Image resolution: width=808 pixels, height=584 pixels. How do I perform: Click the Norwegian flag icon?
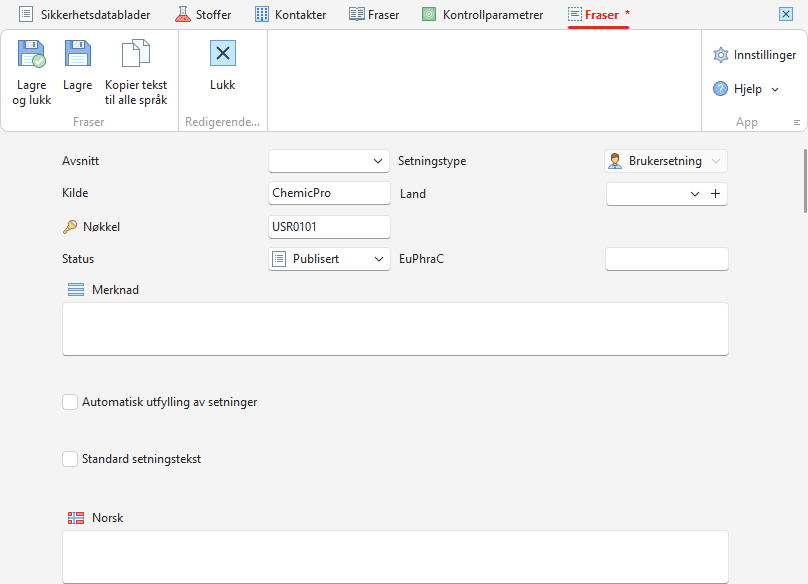click(76, 518)
